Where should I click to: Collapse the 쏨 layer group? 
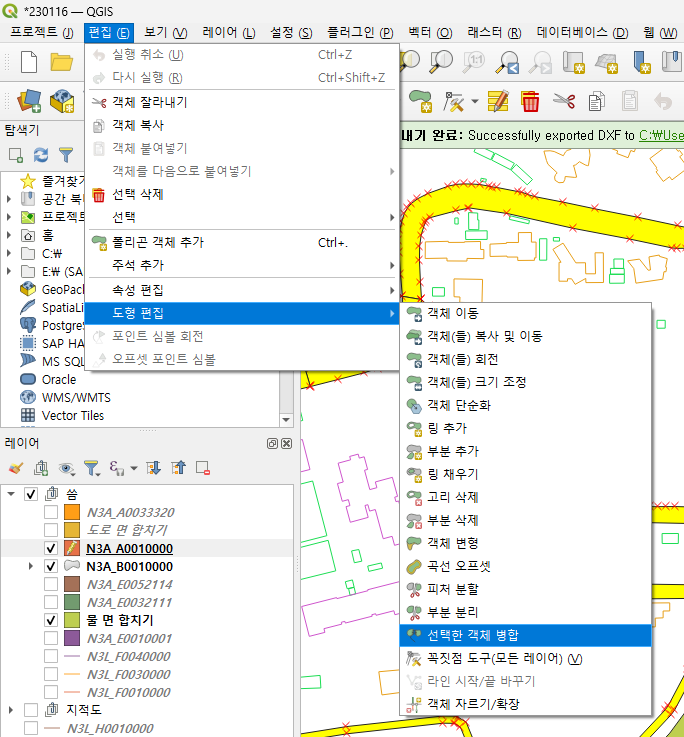(x=11, y=494)
